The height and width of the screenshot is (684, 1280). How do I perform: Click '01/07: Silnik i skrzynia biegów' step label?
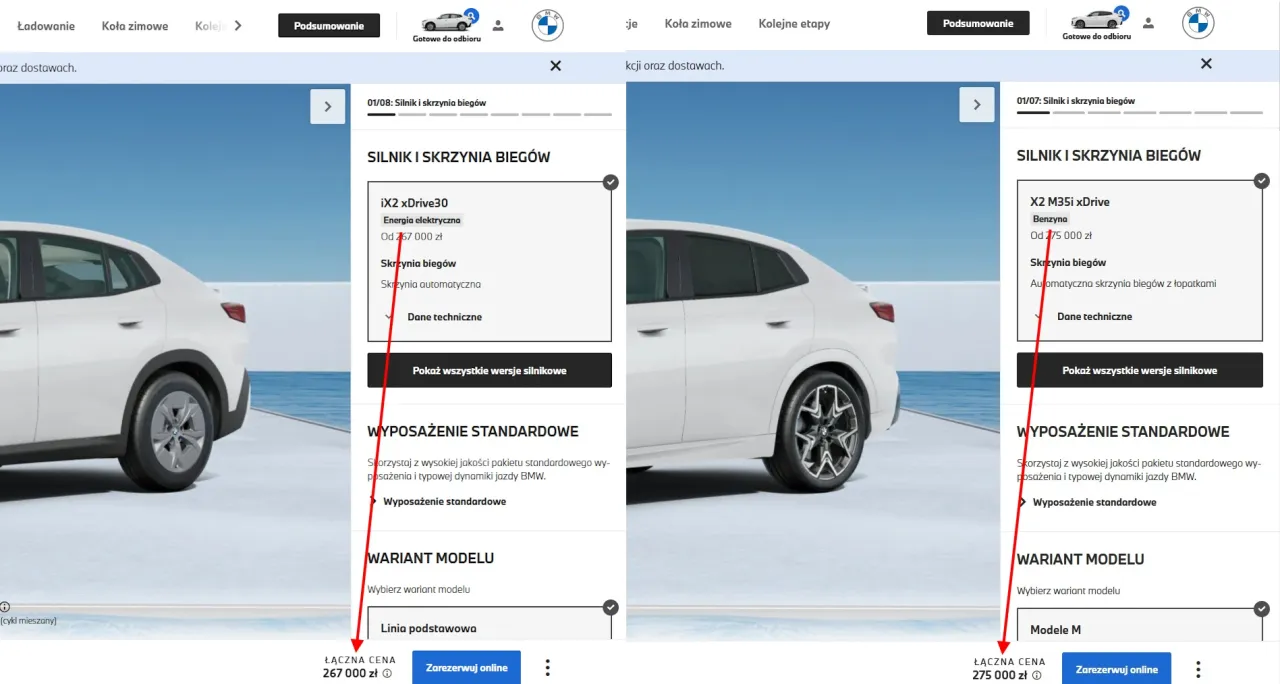[1076, 101]
